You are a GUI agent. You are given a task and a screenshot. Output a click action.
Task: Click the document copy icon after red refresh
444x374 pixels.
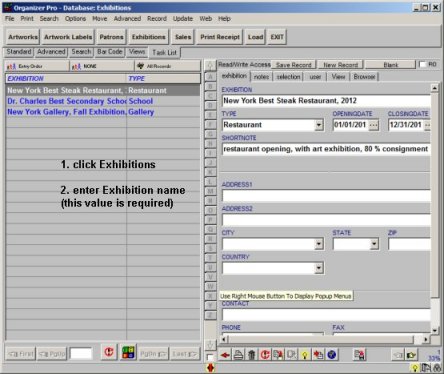pos(278,355)
